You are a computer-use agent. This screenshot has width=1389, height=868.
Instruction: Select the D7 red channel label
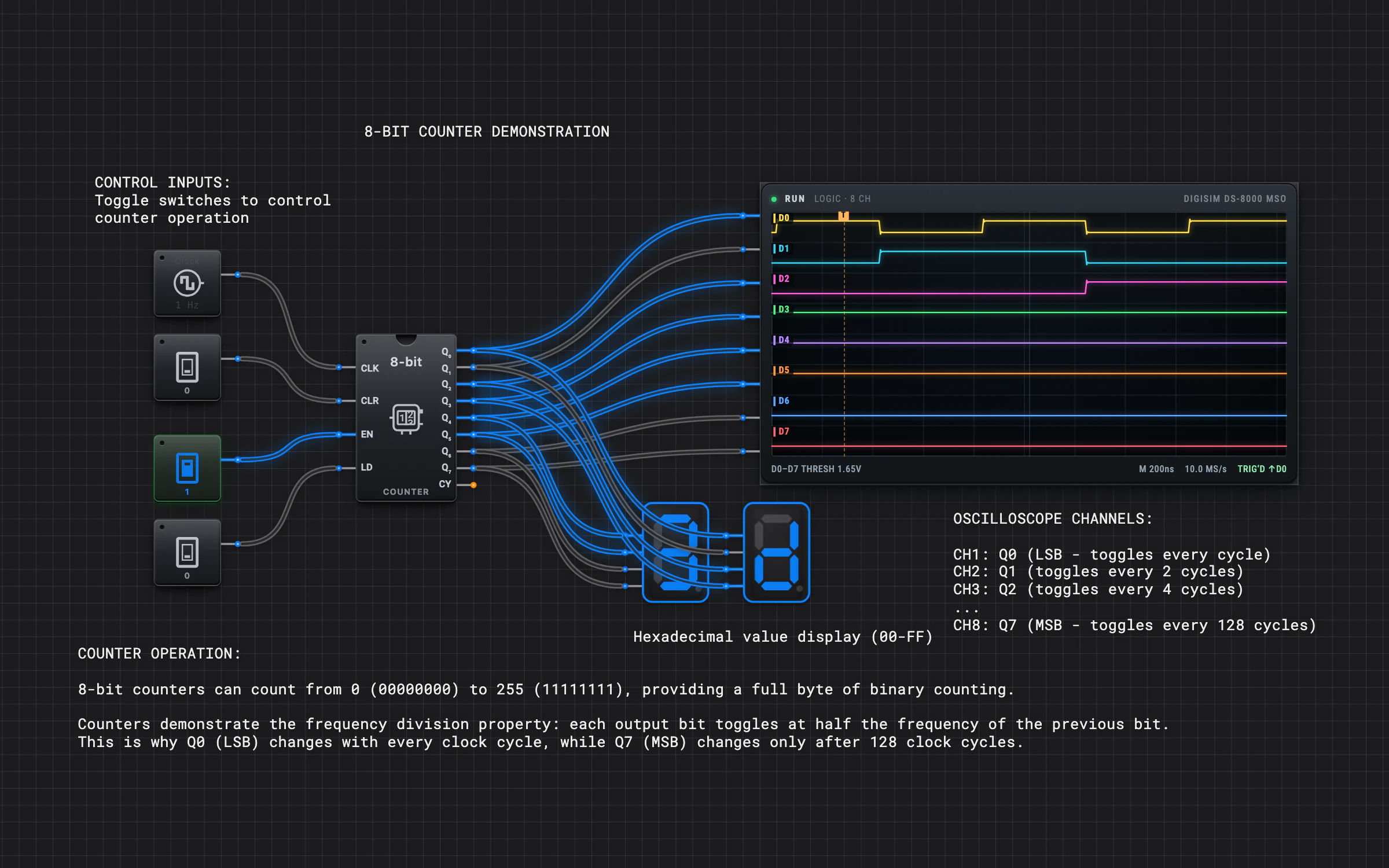click(x=781, y=432)
